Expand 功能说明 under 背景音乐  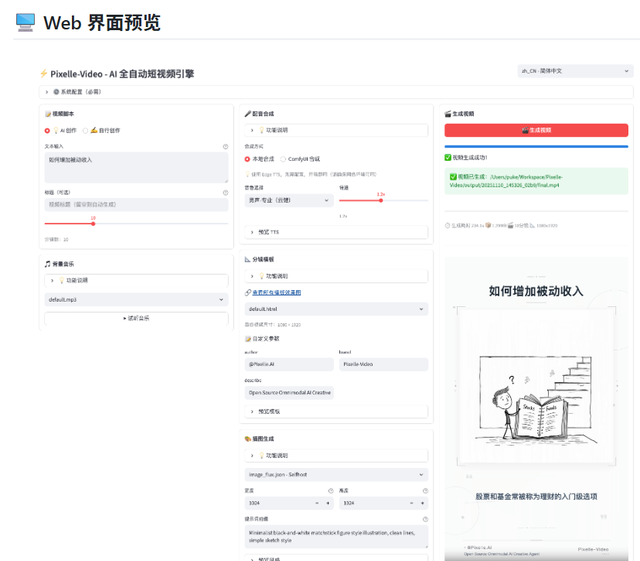(x=136, y=280)
